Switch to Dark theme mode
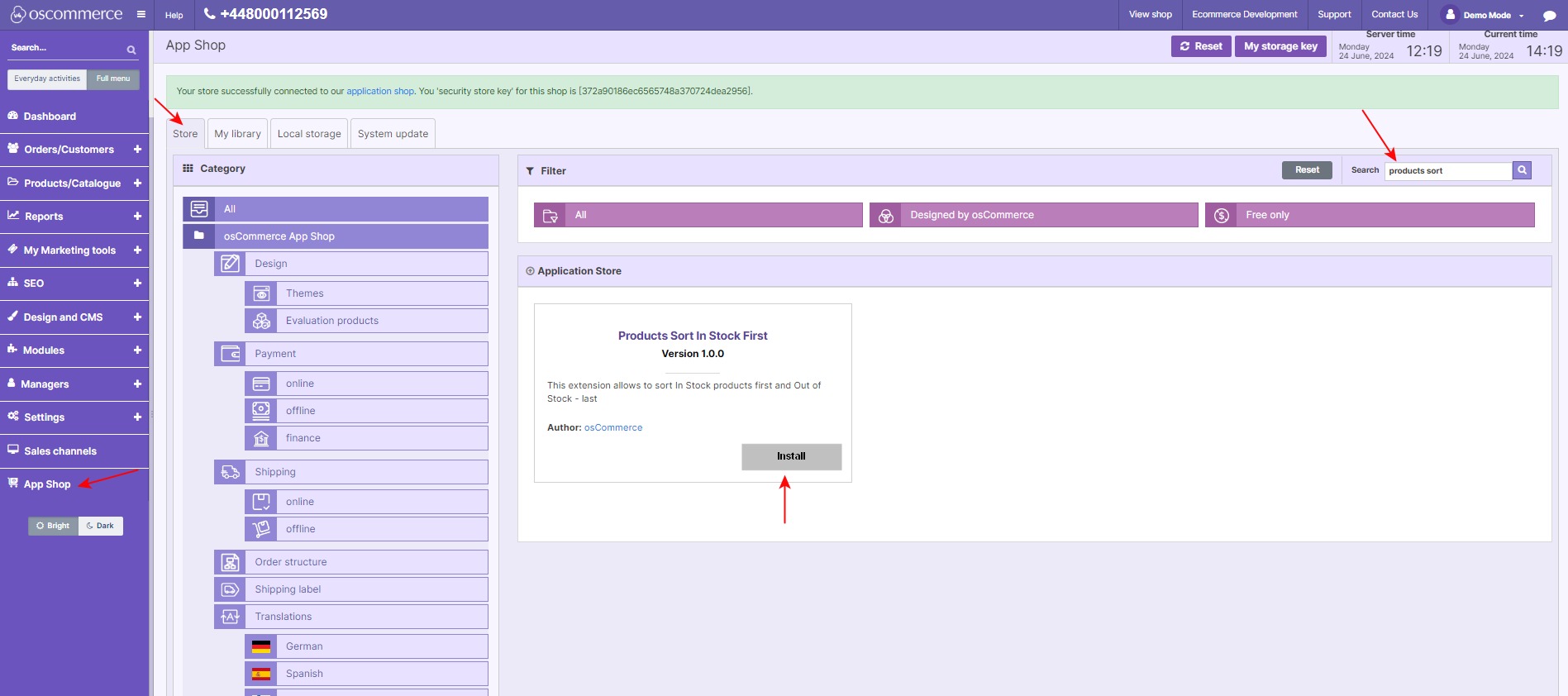This screenshot has width=1568, height=696. coord(101,526)
